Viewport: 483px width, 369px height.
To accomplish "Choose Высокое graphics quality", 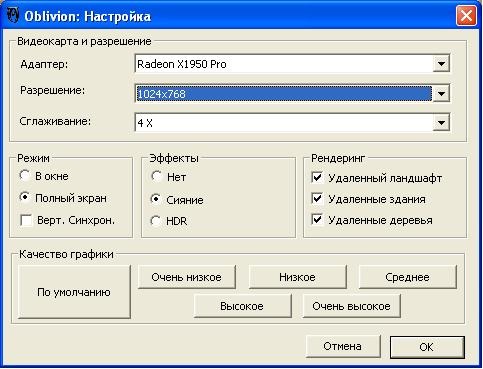I will click(242, 306).
